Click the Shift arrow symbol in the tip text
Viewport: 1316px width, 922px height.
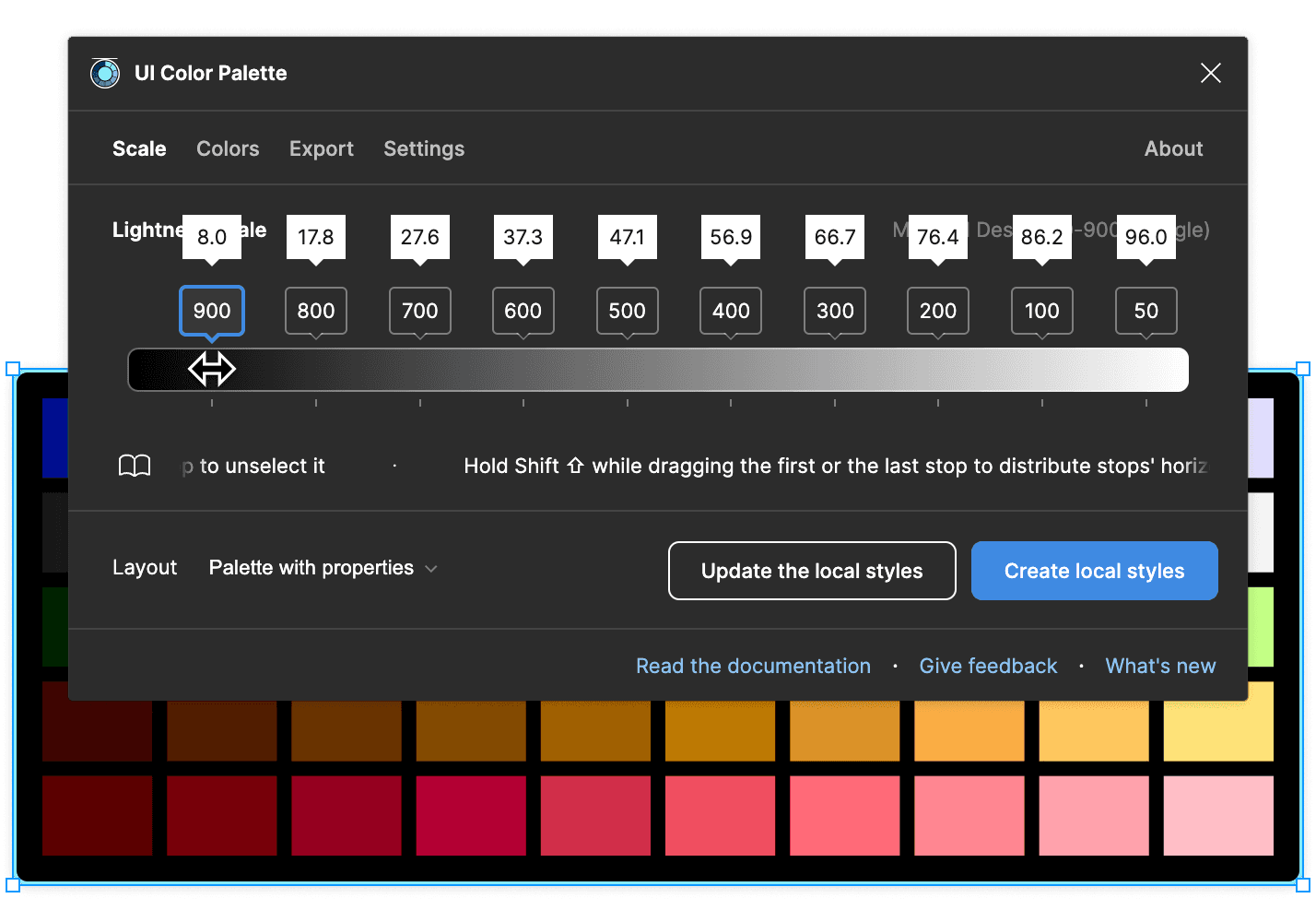pyautogui.click(x=574, y=466)
